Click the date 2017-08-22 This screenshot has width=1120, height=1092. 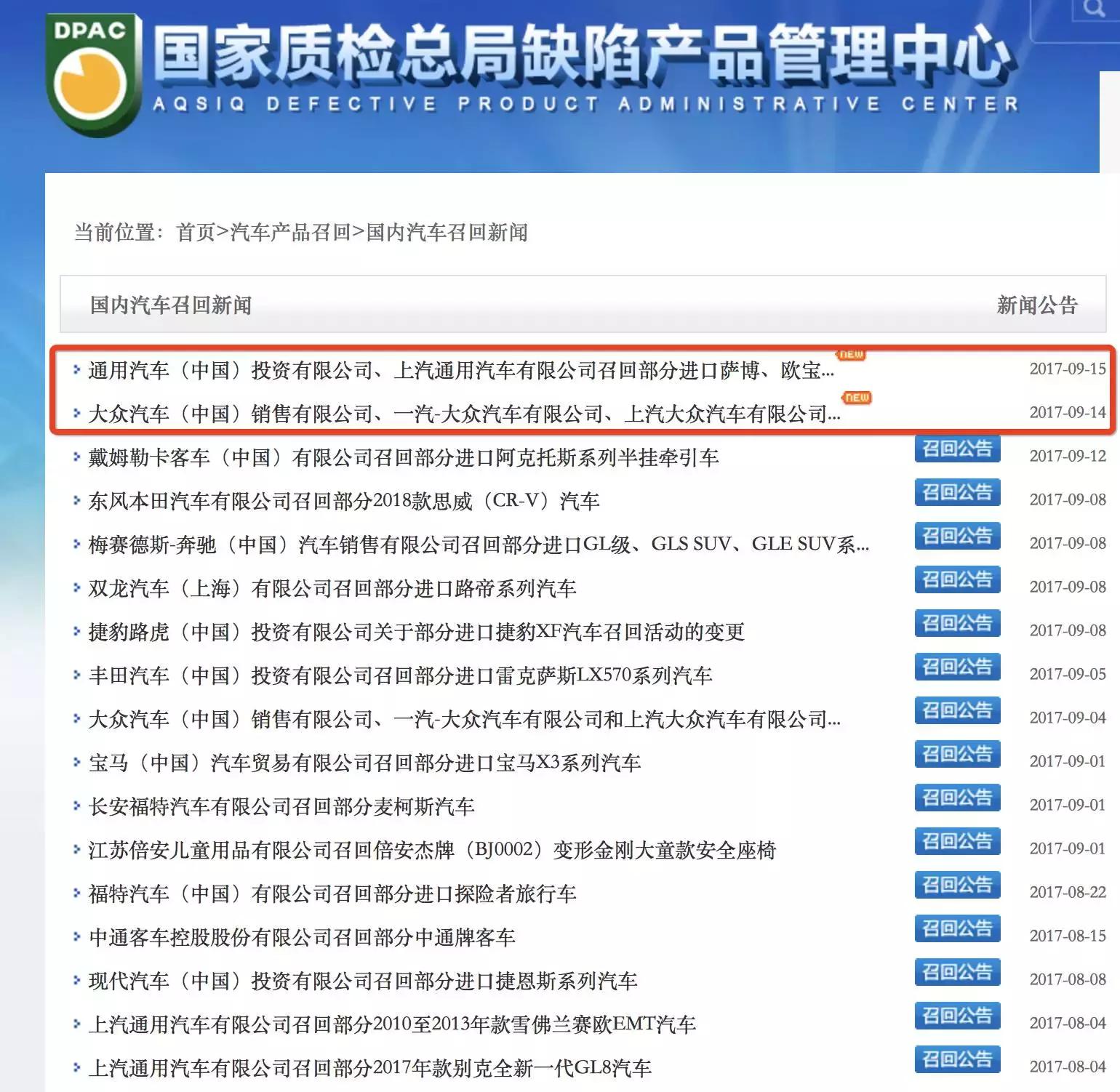coord(1068,892)
